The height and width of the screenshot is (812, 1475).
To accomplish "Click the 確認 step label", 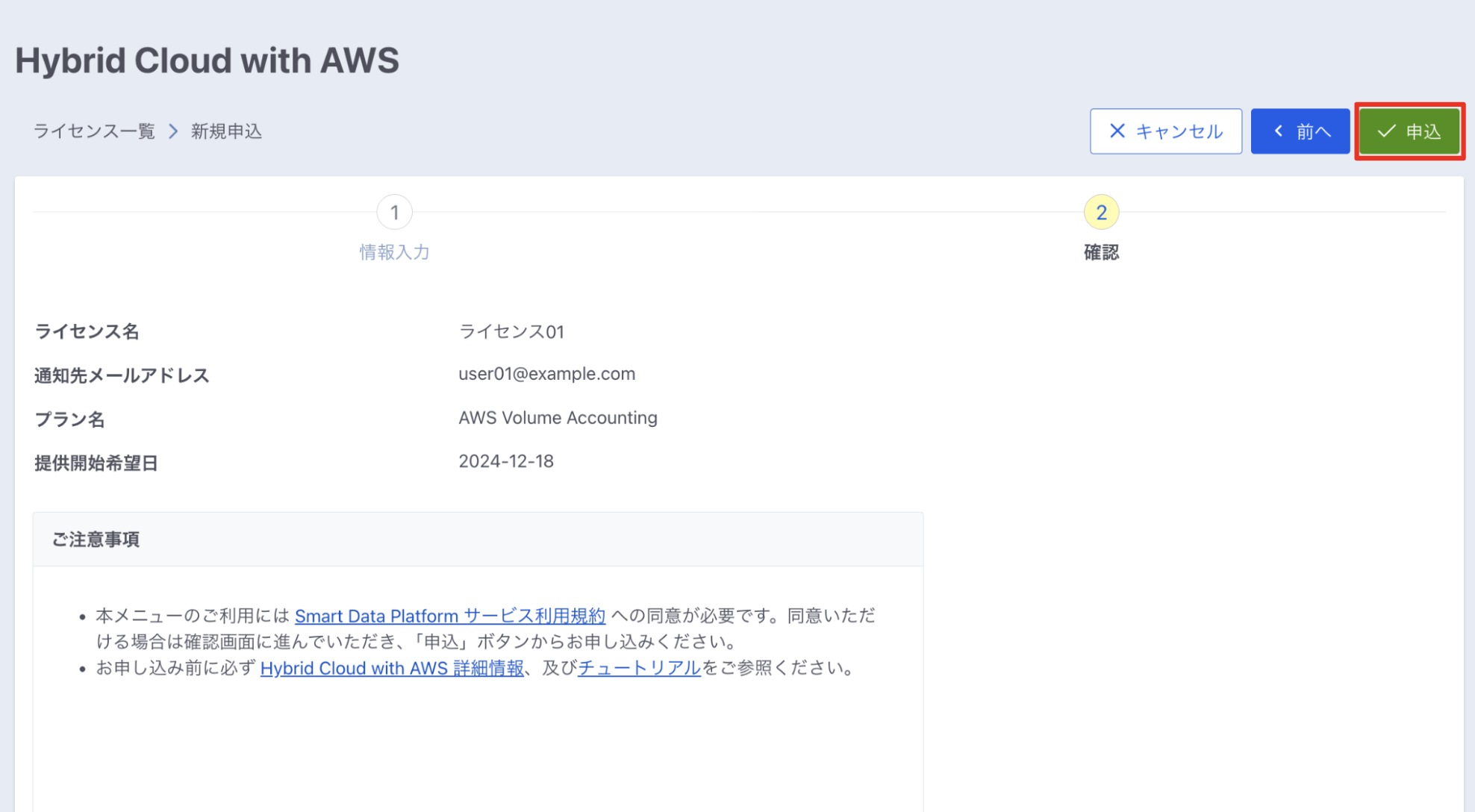I will tap(1101, 252).
